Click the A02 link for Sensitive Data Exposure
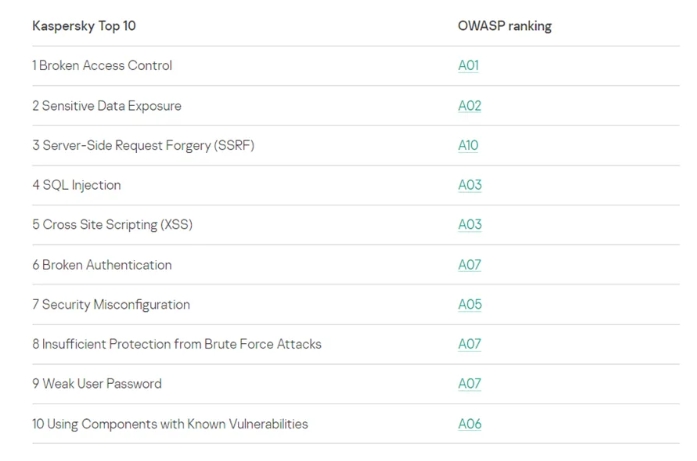 (x=469, y=106)
